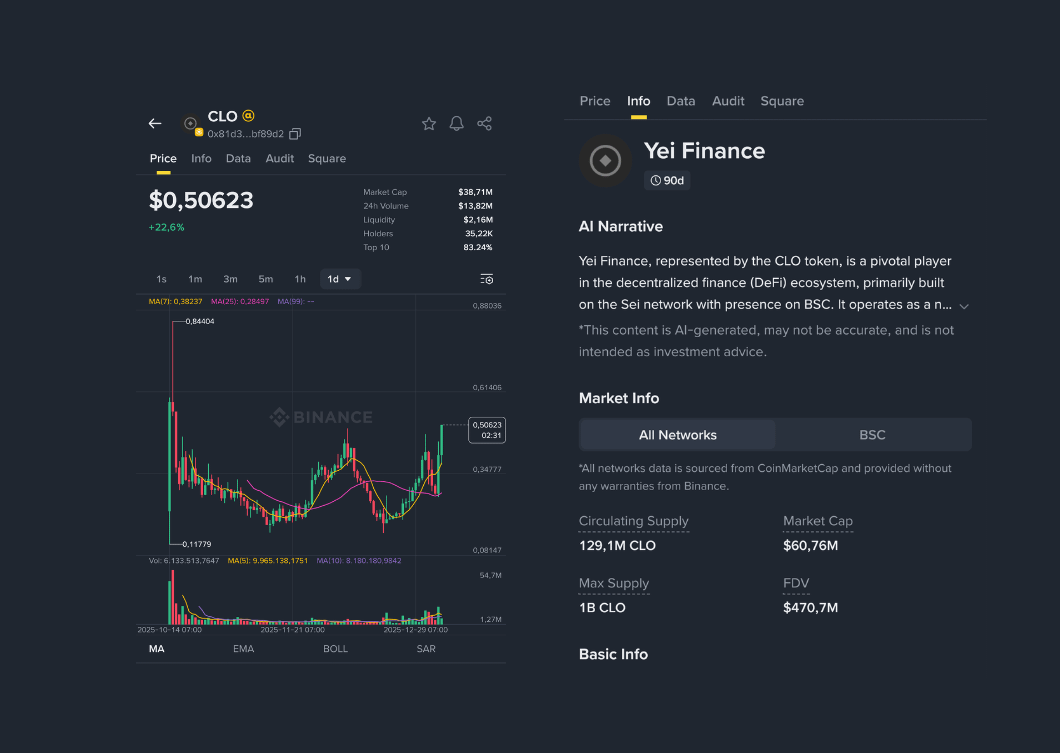The width and height of the screenshot is (1060, 753).
Task: Click the 90d age badge
Action: tap(667, 180)
